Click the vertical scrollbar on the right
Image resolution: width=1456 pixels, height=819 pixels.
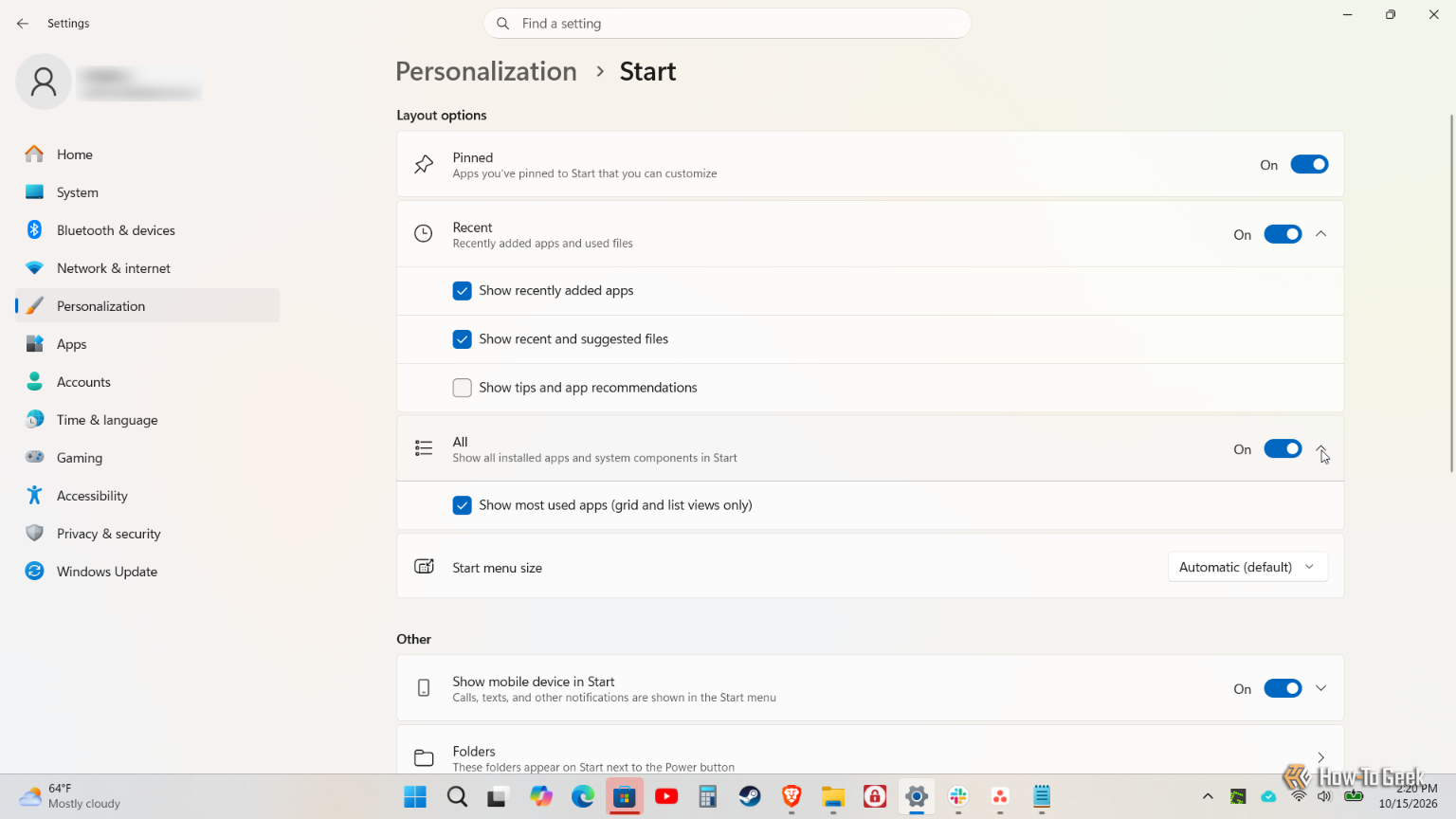[x=1450, y=293]
